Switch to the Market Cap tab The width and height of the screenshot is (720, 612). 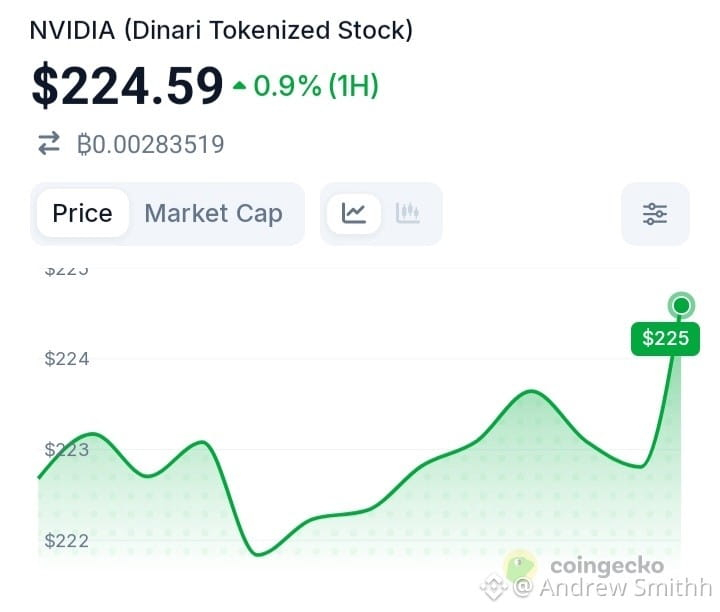214,213
